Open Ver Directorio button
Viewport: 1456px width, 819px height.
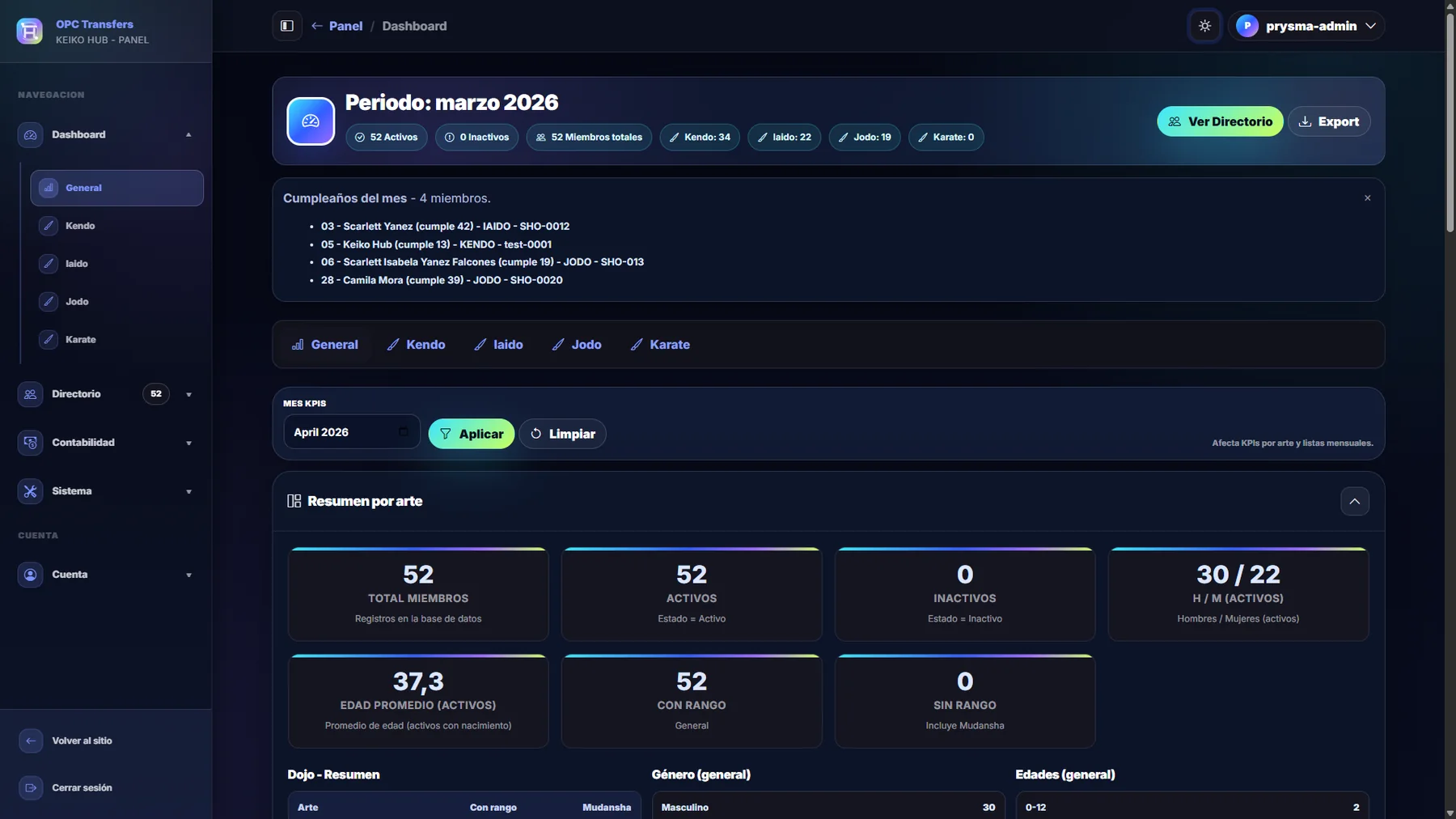pos(1220,121)
